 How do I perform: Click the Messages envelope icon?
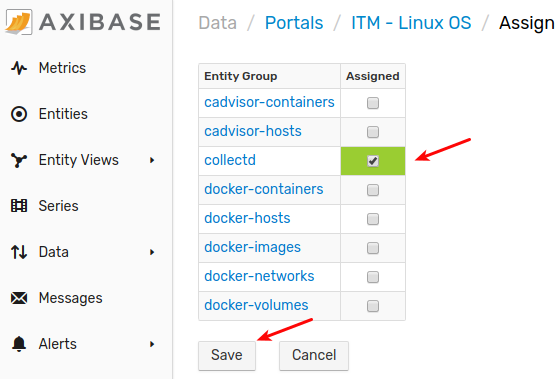19,298
